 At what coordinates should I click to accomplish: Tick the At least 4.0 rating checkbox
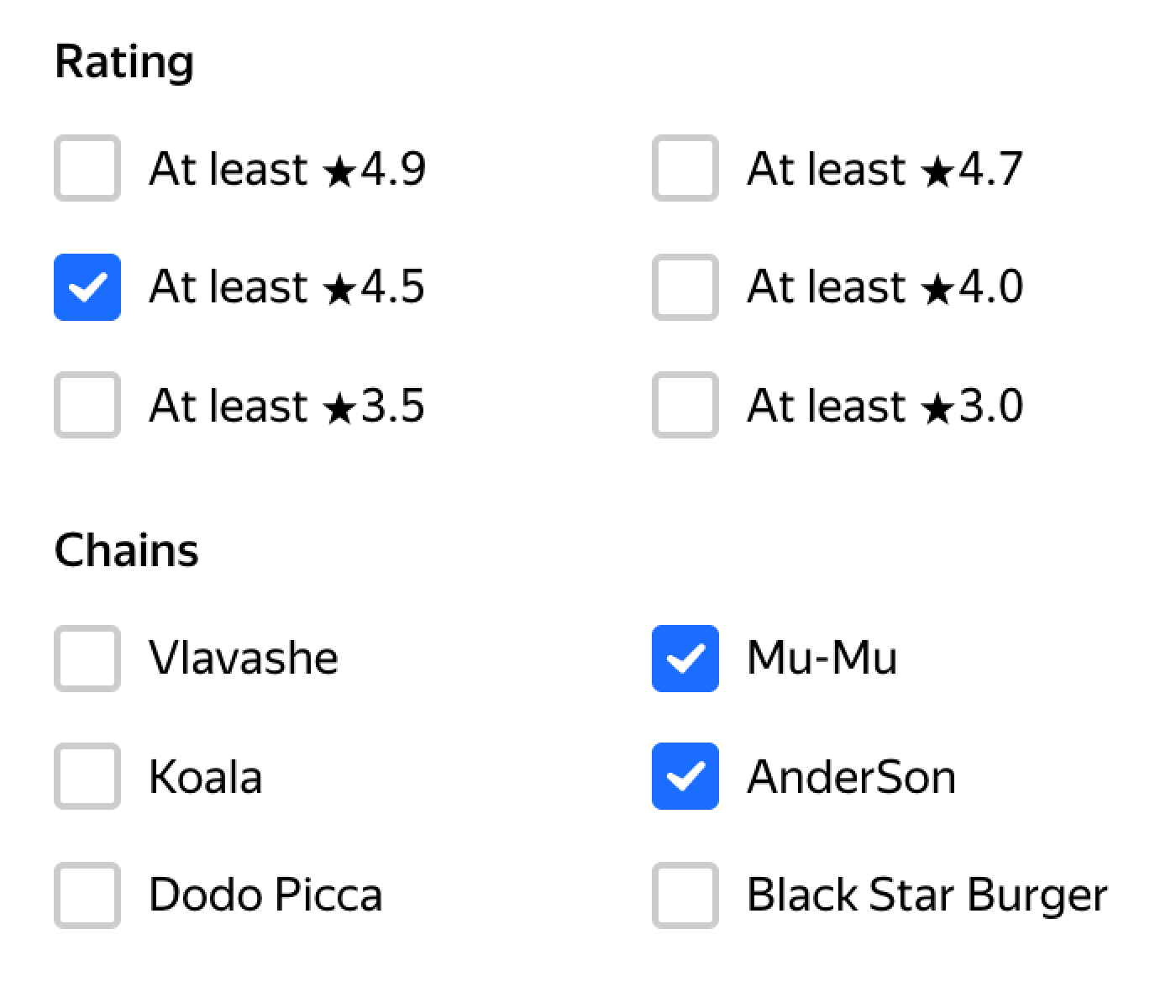(685, 286)
